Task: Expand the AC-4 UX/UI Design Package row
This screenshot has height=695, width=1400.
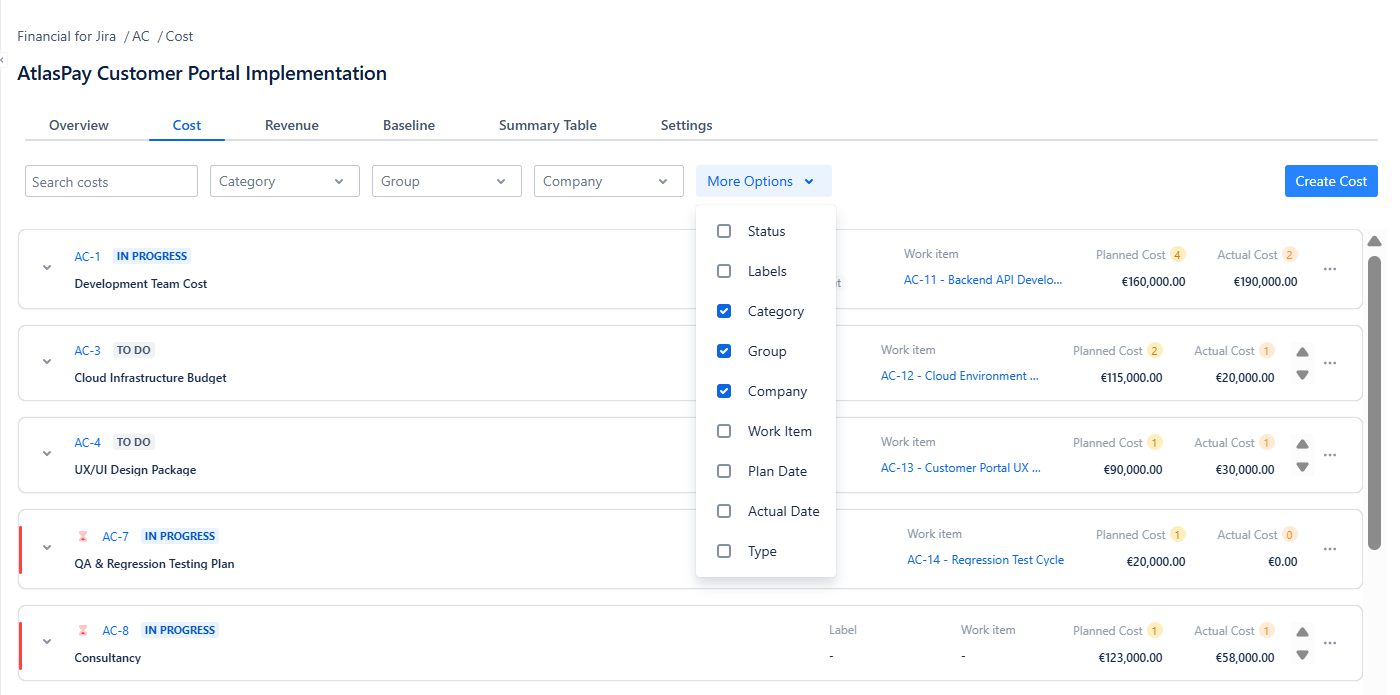Action: point(47,454)
